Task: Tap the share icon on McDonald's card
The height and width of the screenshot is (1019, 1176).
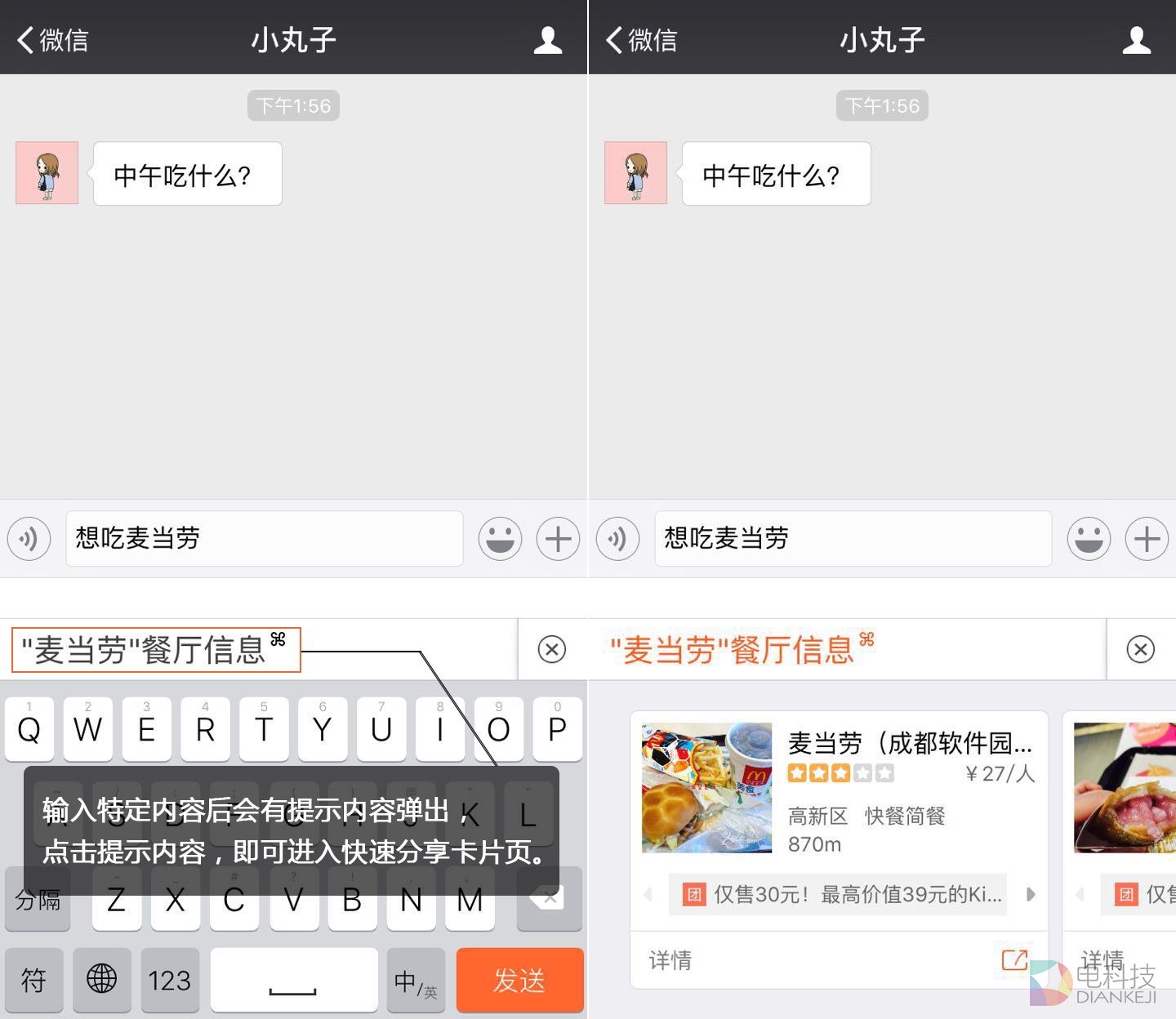Action: pos(1014,959)
